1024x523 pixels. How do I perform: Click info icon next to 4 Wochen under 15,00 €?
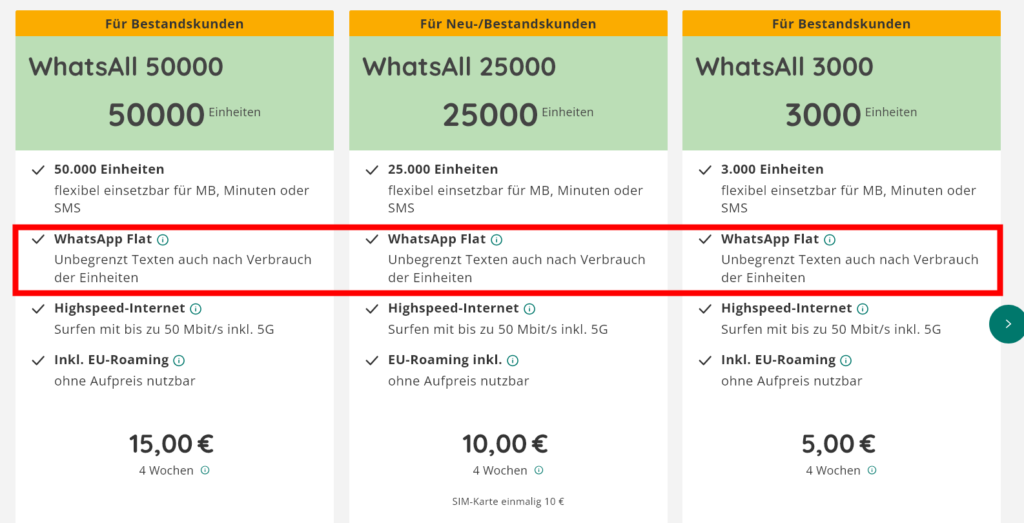[x=205, y=470]
